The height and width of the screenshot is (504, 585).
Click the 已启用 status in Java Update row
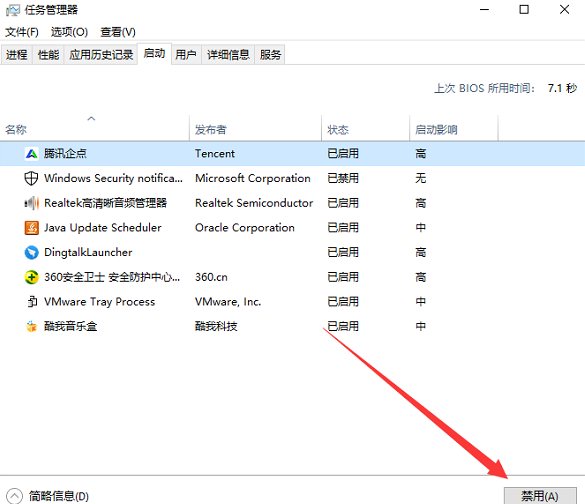tap(343, 228)
